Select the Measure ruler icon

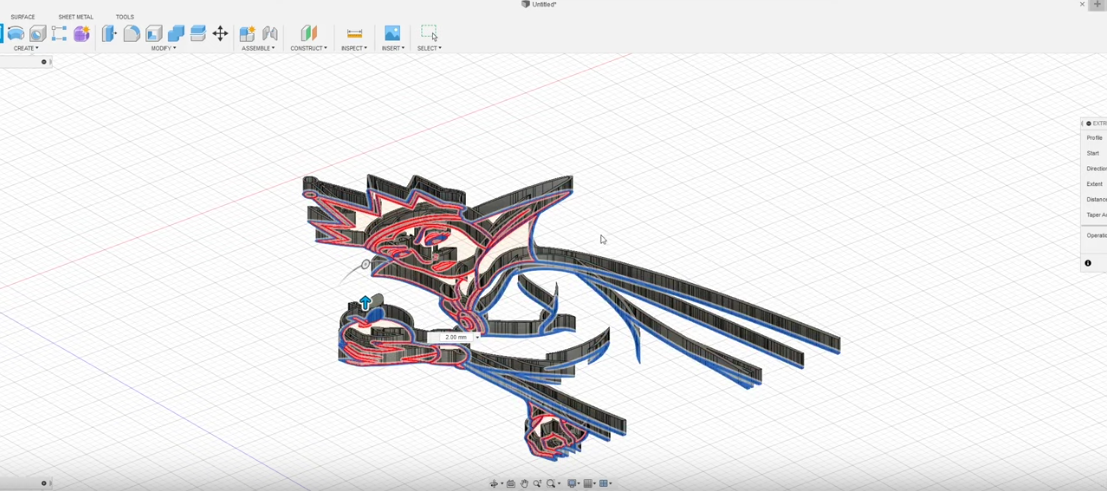point(354,33)
